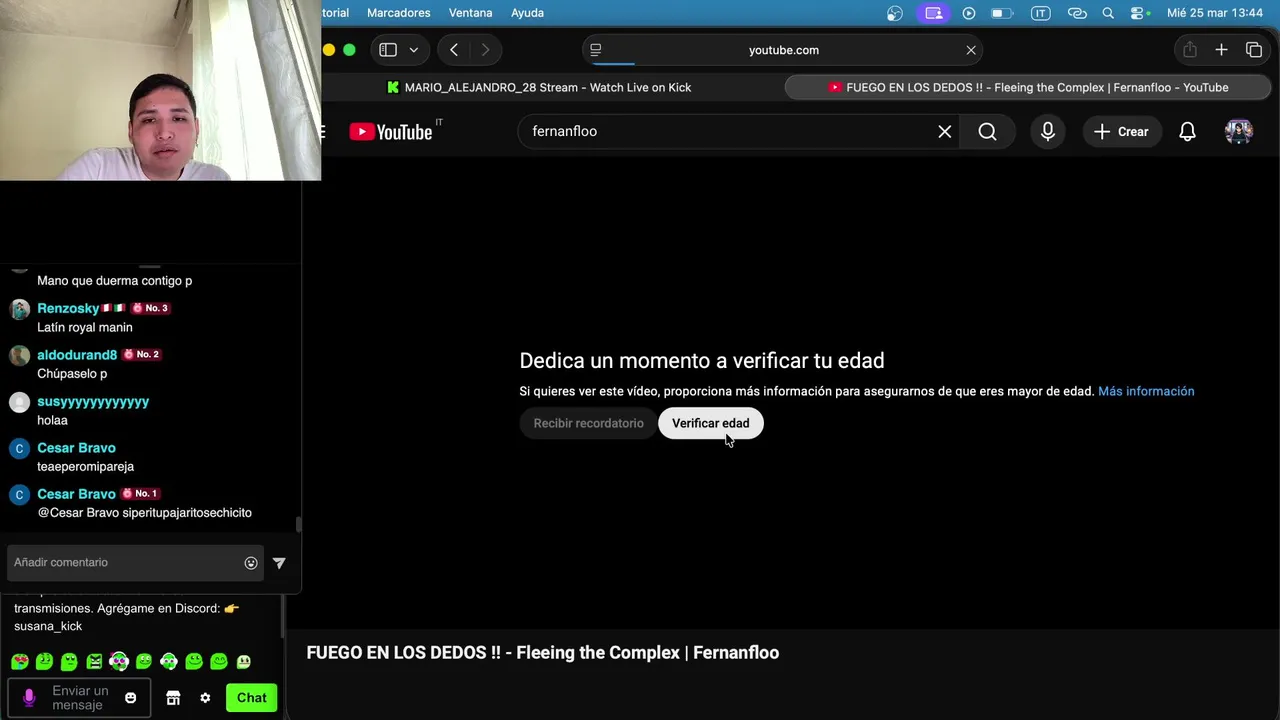
Task: Click the chat panel scrollbar thumb
Action: [298, 524]
